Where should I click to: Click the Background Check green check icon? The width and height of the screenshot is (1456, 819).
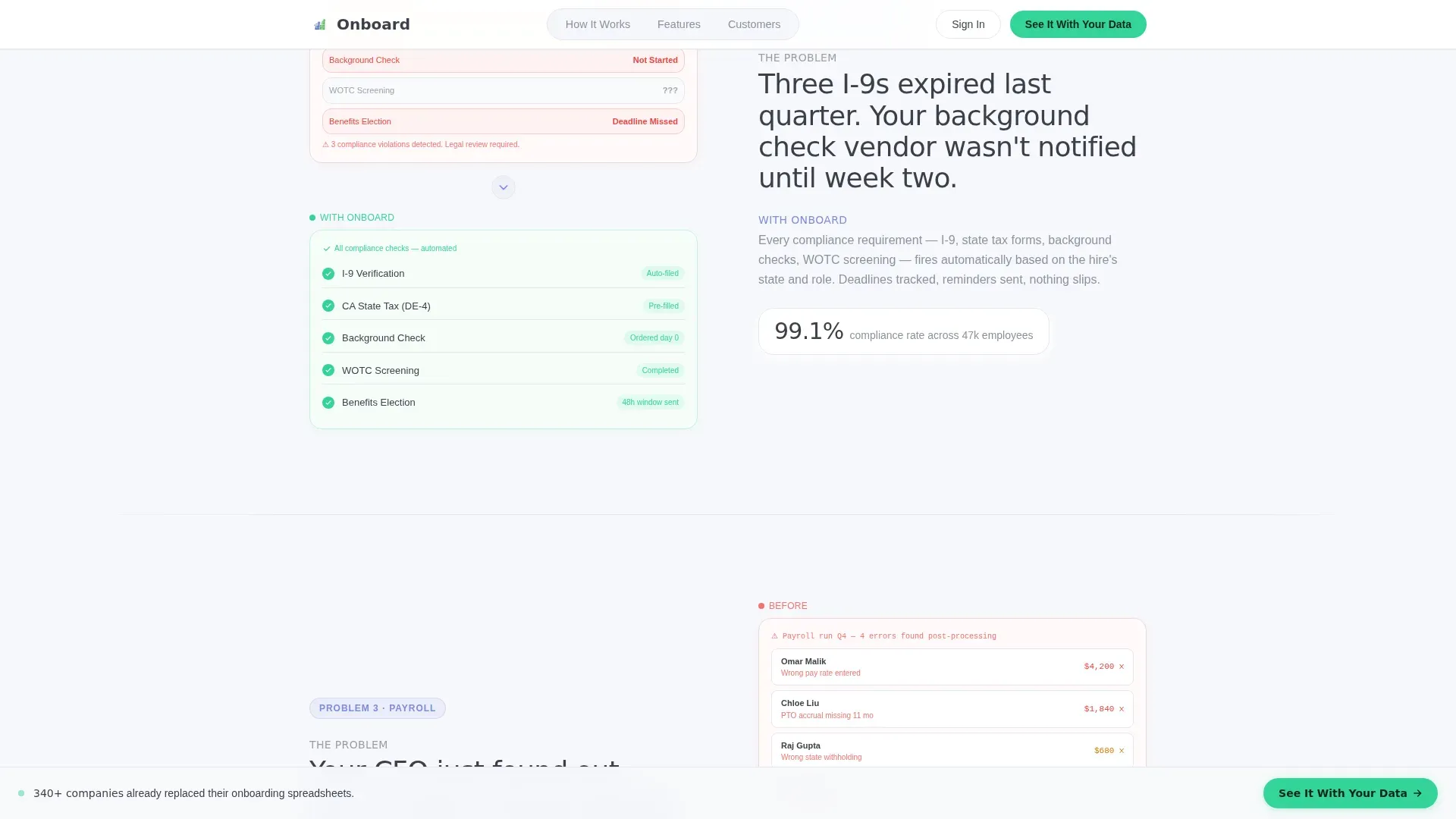328,338
